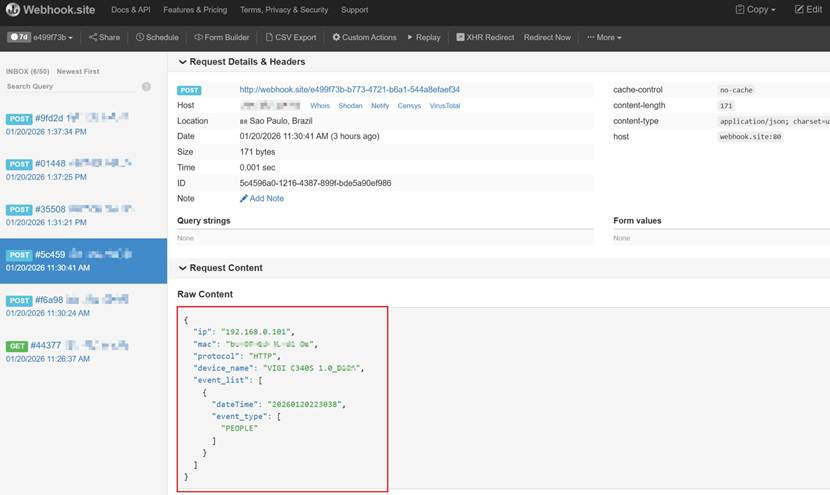Click the "PEOPLE" value in raw content
The image size is (830, 495).
tap(239, 428)
